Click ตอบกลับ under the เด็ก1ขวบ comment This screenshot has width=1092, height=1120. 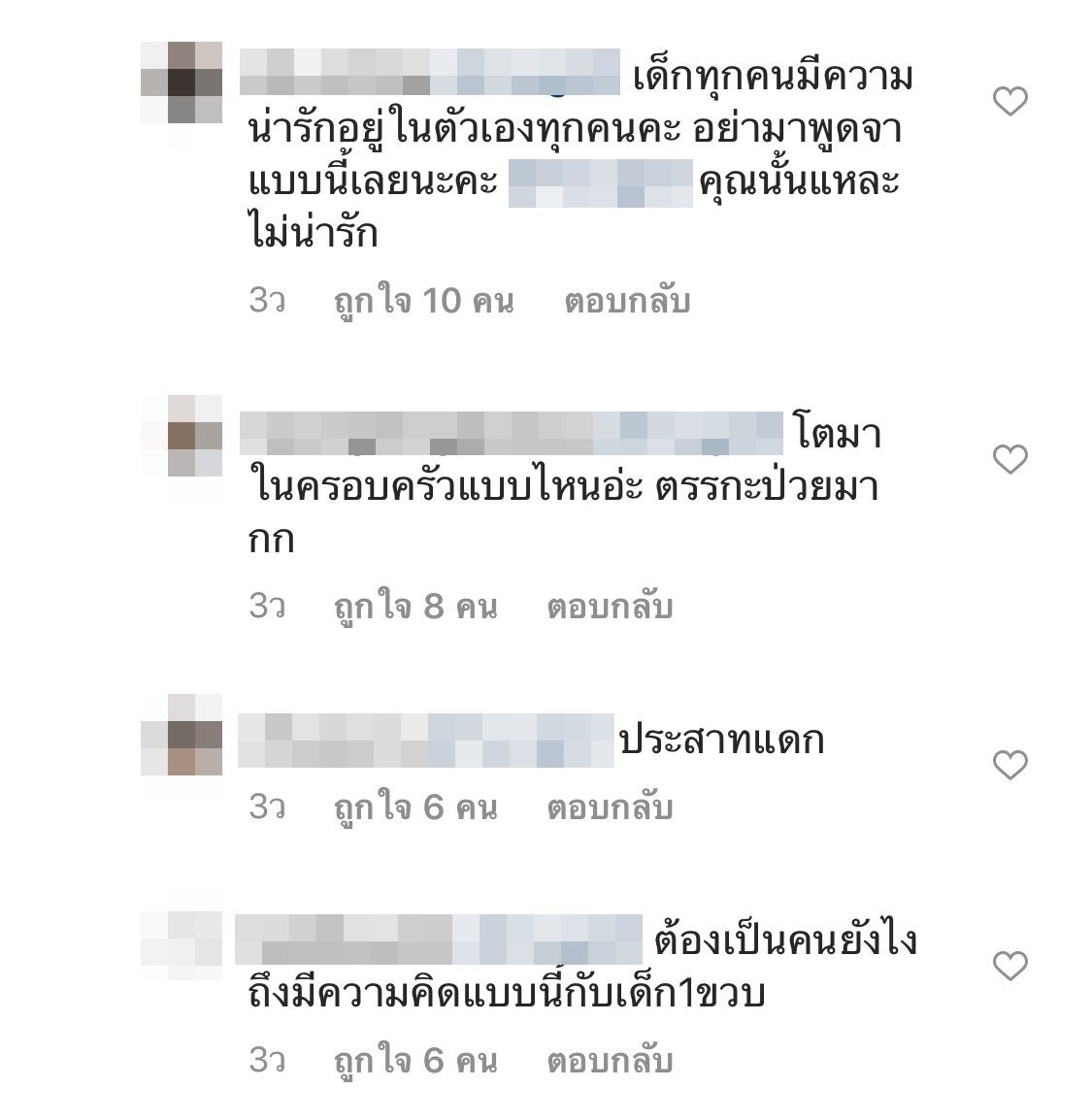(x=610, y=1060)
